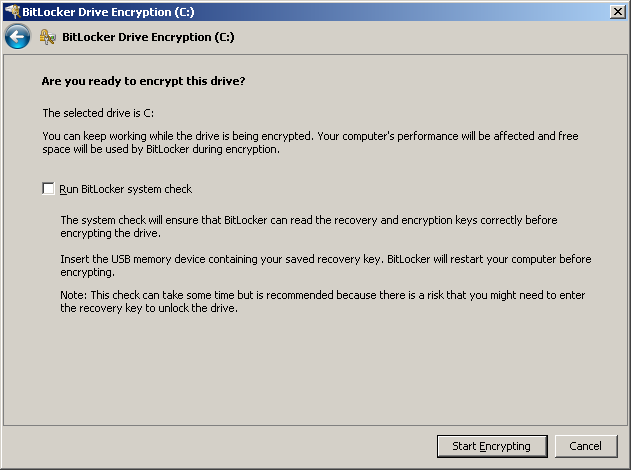
Task: Click the window title bar text
Action: click(108, 12)
